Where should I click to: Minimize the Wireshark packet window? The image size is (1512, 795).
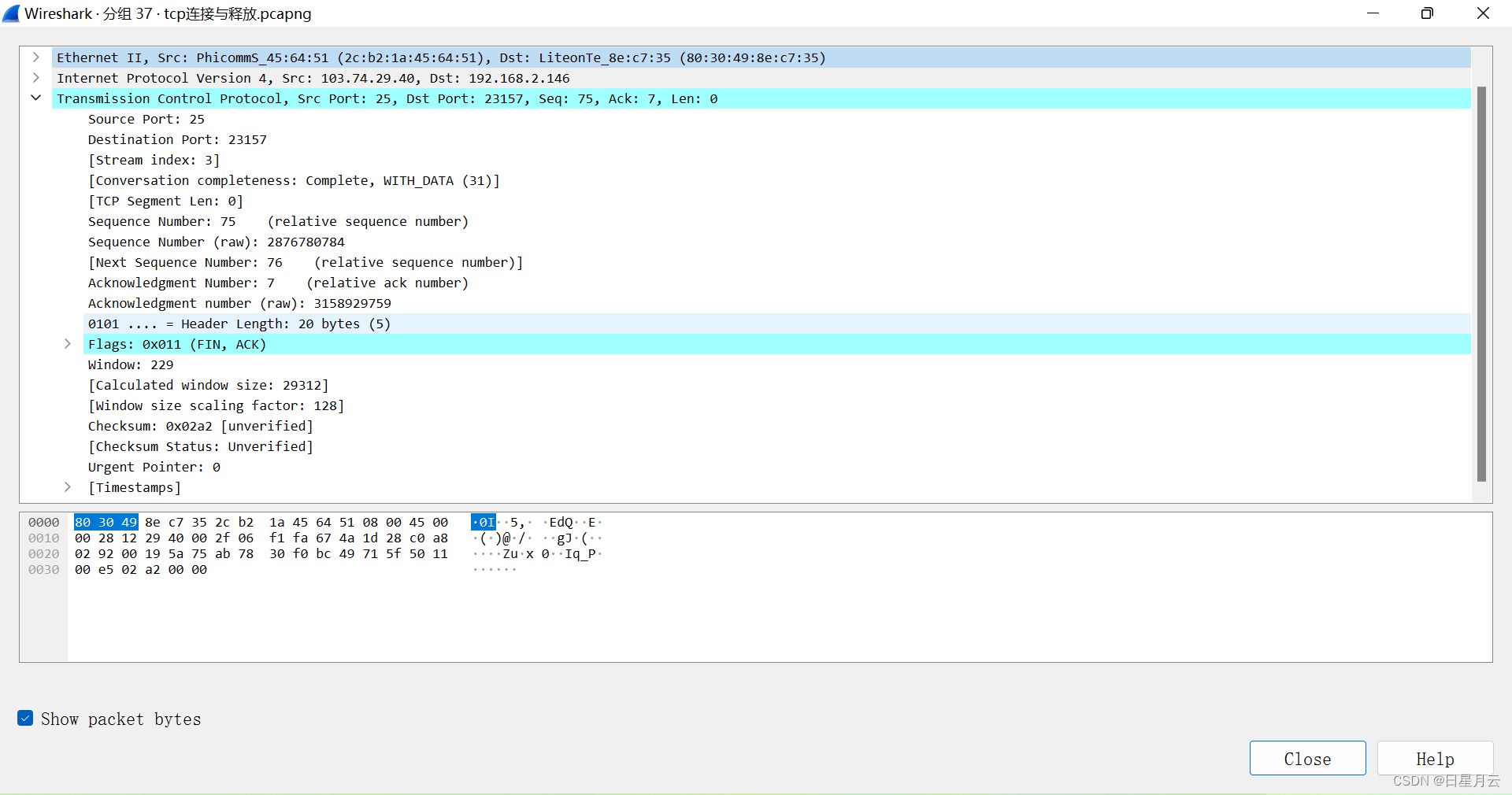[1373, 13]
